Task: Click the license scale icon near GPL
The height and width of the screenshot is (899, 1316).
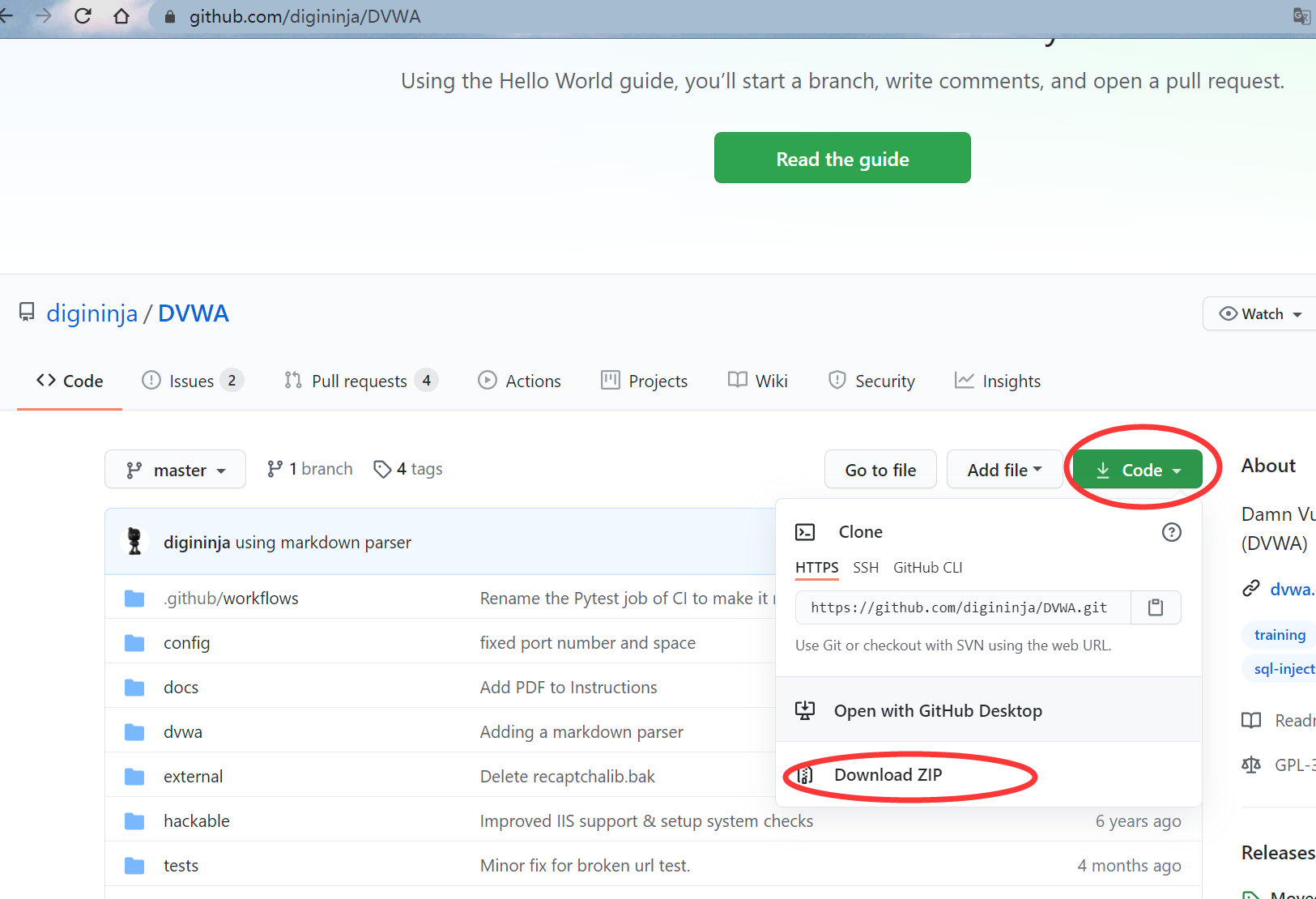Action: tap(1251, 765)
